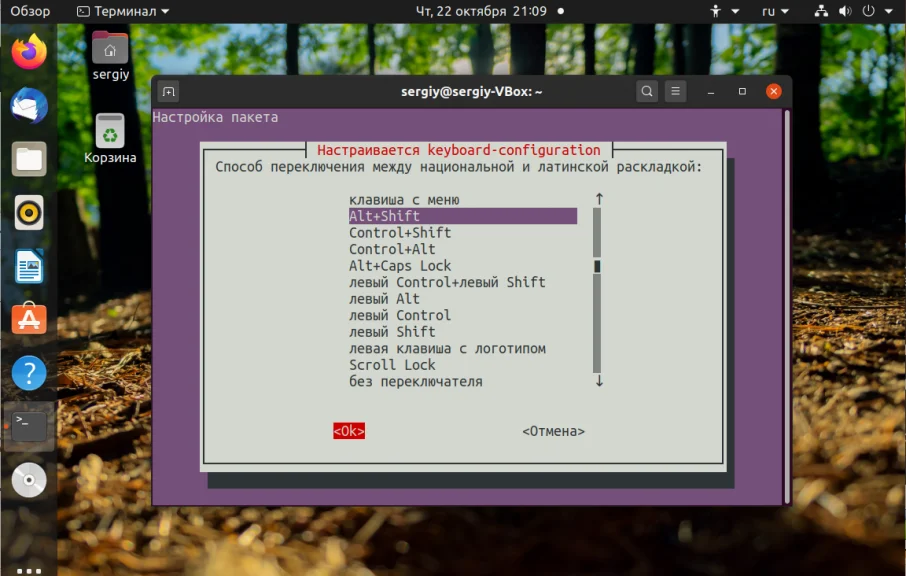The height and width of the screenshot is (576, 906).
Task: Open the sergiy home folder on desktop
Action: click(x=110, y=55)
